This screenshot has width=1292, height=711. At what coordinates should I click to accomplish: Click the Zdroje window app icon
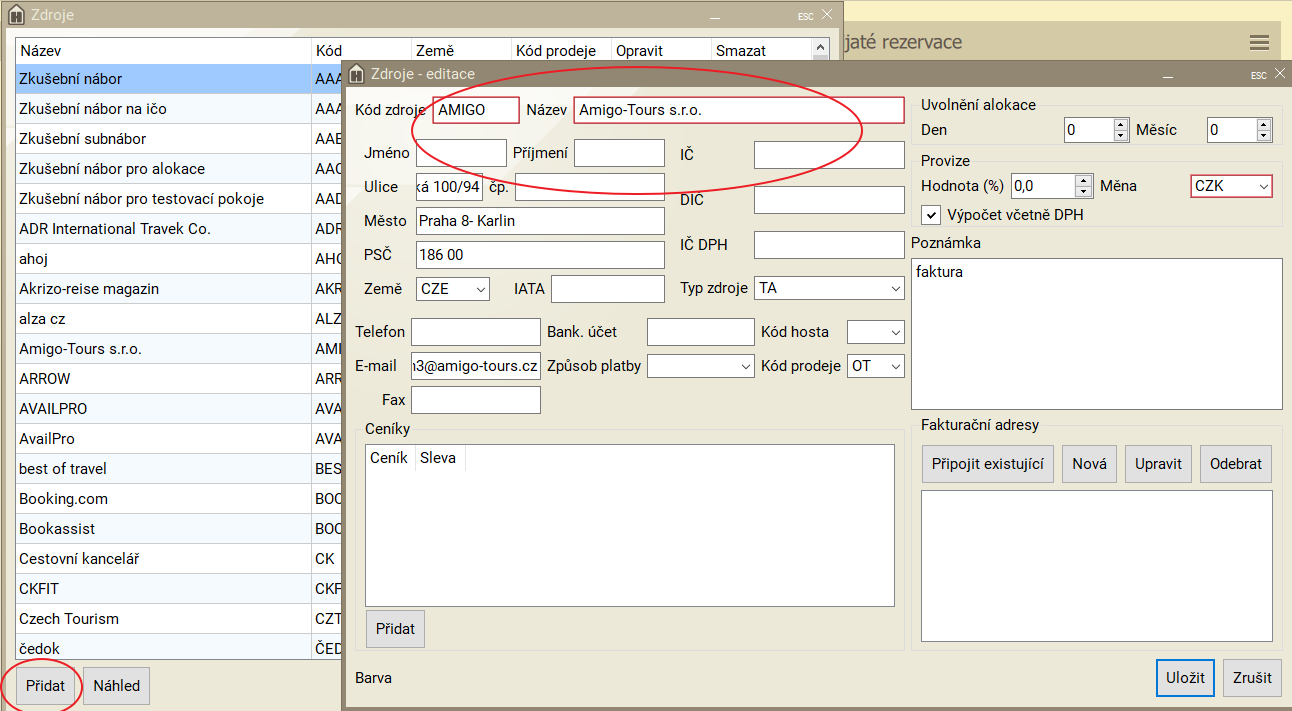[16, 15]
